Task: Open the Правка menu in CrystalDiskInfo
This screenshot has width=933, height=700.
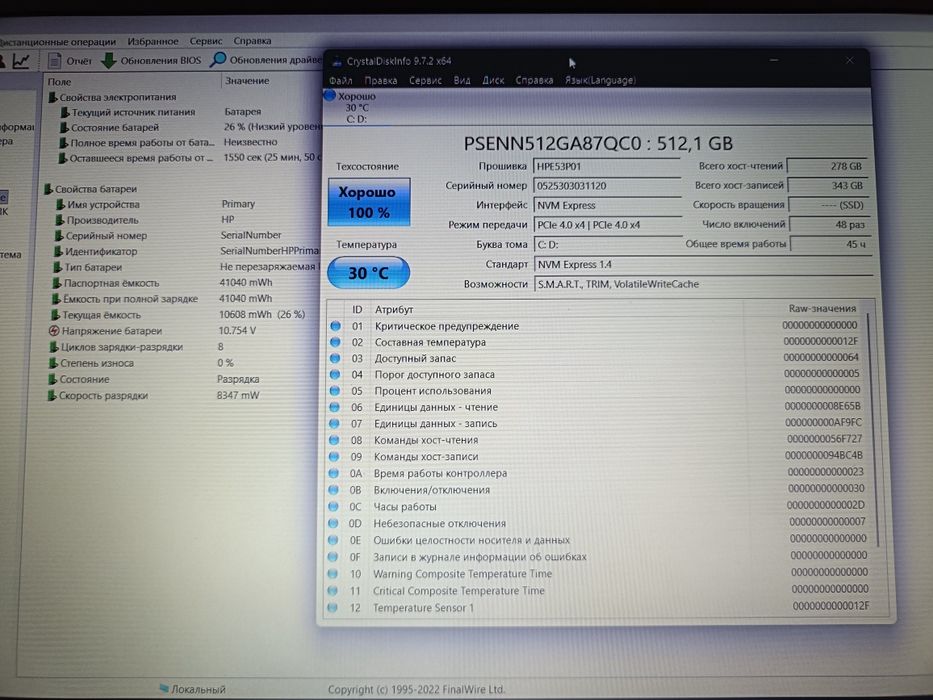Action: click(380, 80)
